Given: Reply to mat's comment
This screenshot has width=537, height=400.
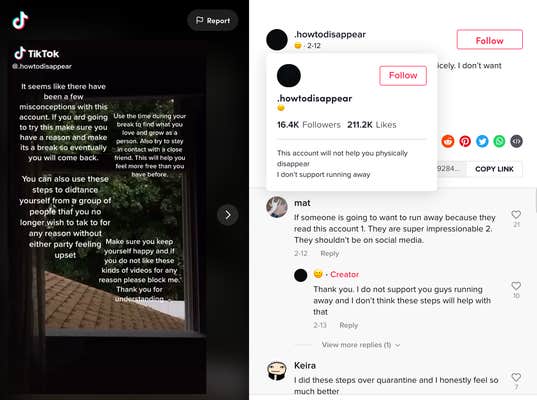Looking at the screenshot, I should [329, 253].
